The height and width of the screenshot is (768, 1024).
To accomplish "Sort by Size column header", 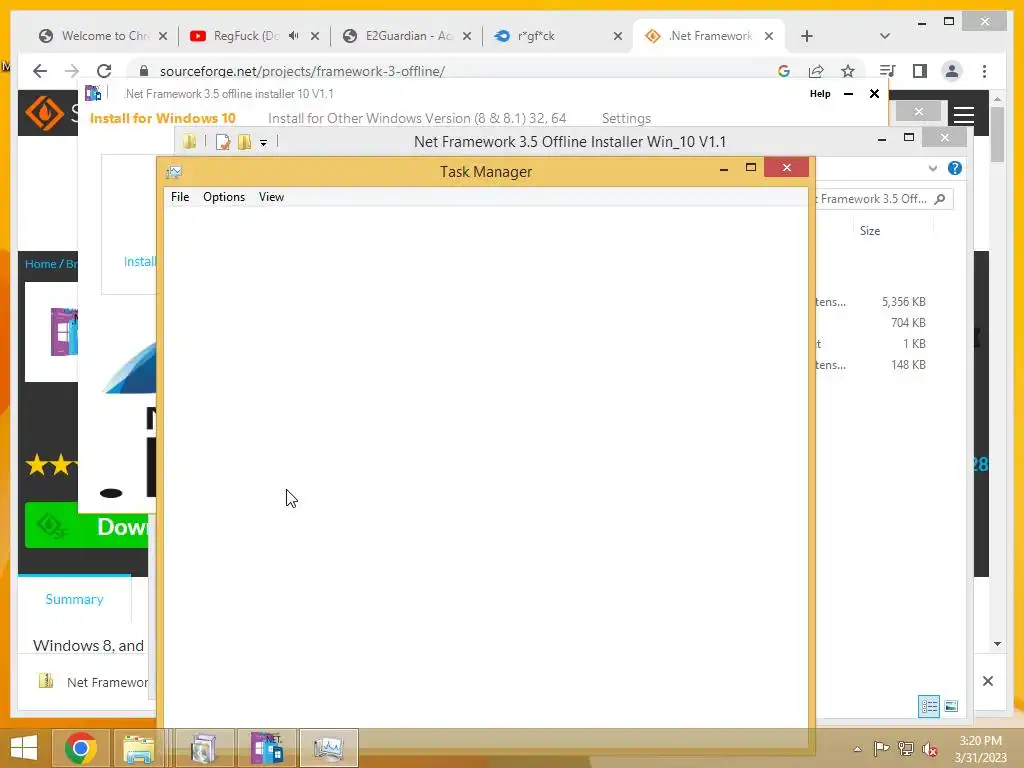I will (x=870, y=231).
